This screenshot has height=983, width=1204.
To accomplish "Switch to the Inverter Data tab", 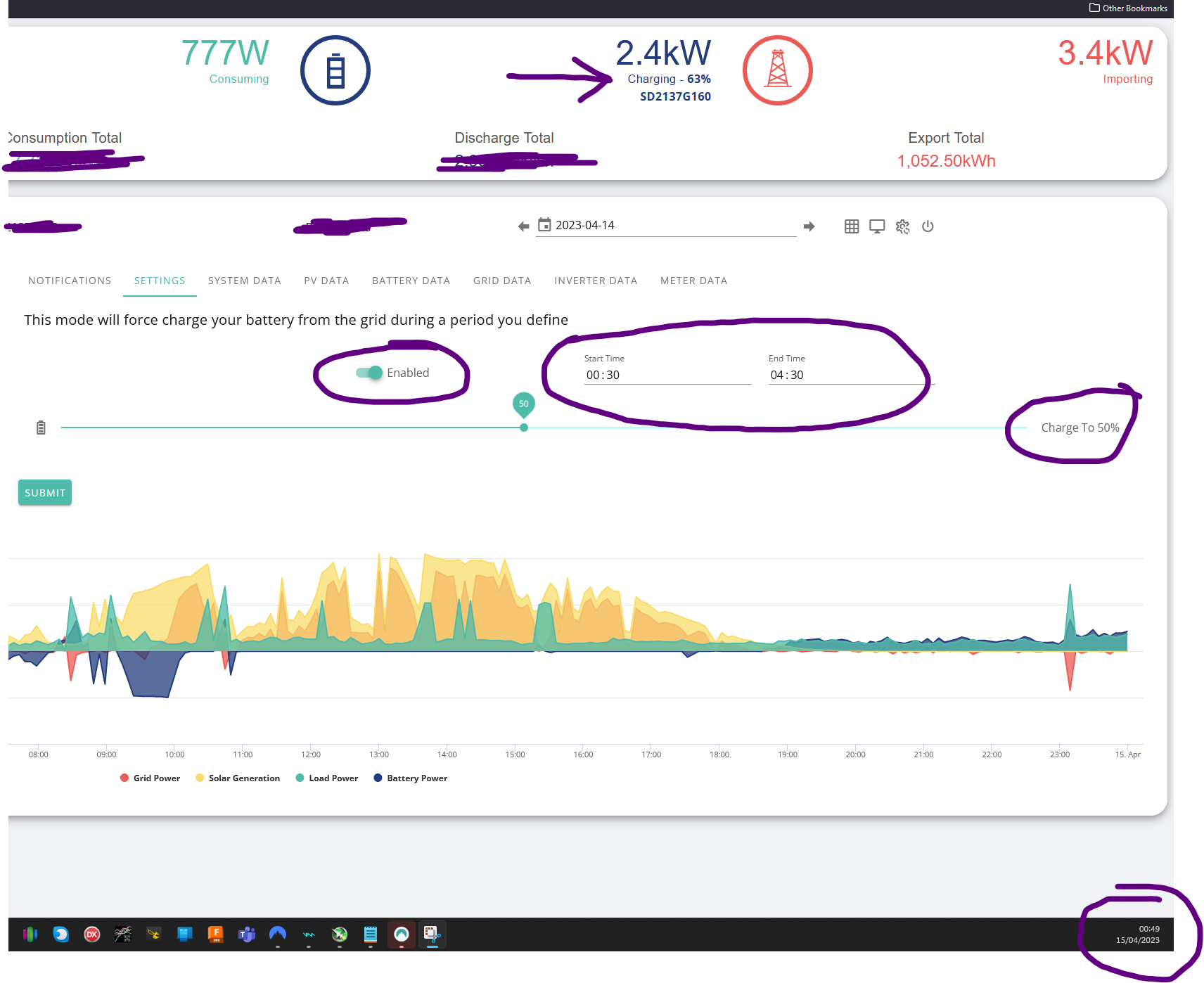I will (596, 281).
